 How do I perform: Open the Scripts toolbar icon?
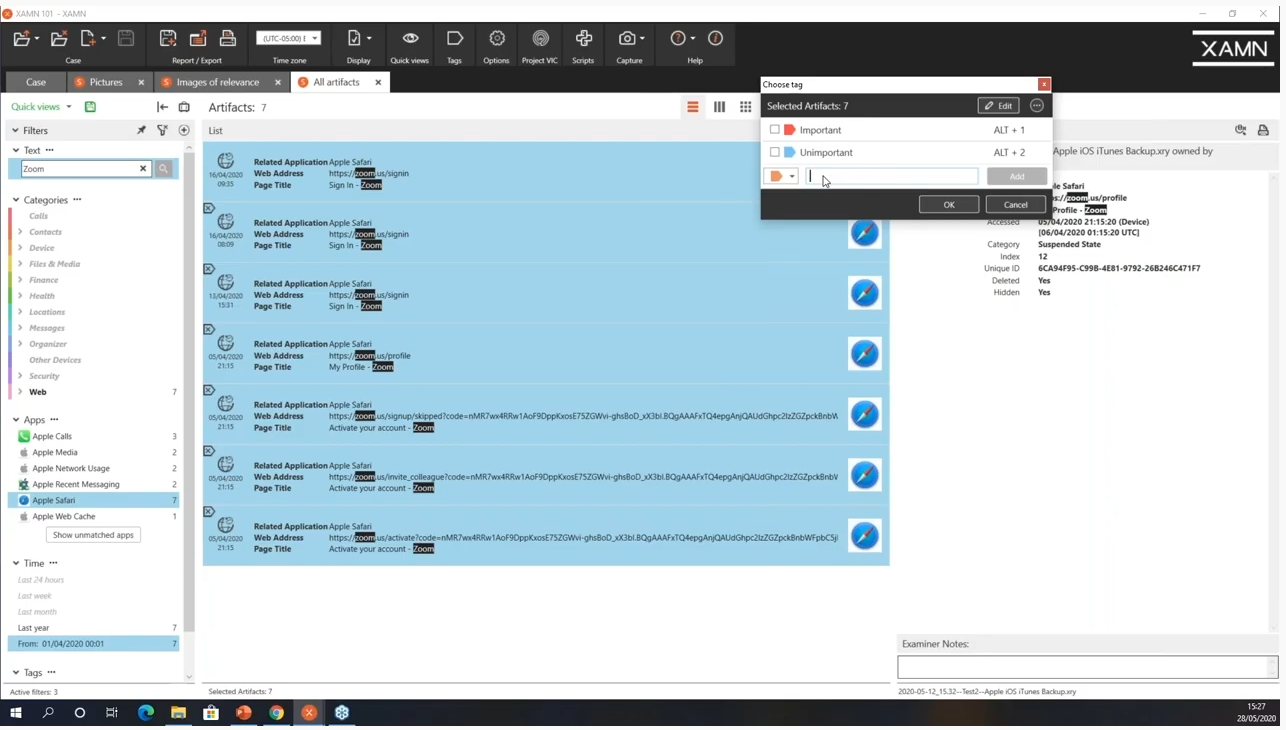[583, 39]
